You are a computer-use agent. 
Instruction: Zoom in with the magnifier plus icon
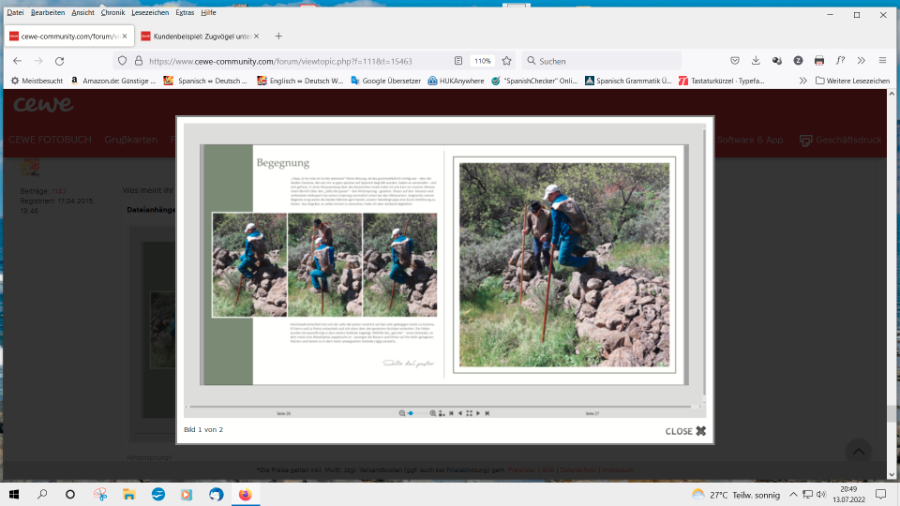pos(433,413)
